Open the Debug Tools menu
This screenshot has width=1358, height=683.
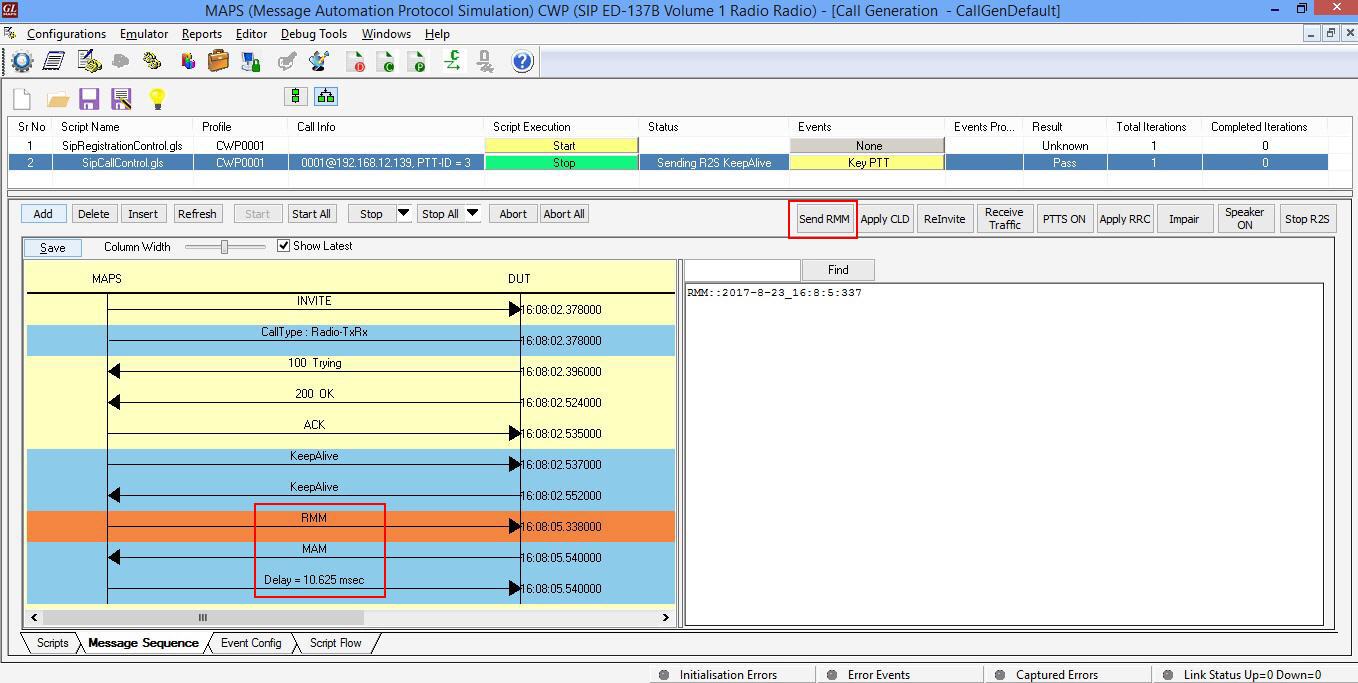(x=314, y=34)
